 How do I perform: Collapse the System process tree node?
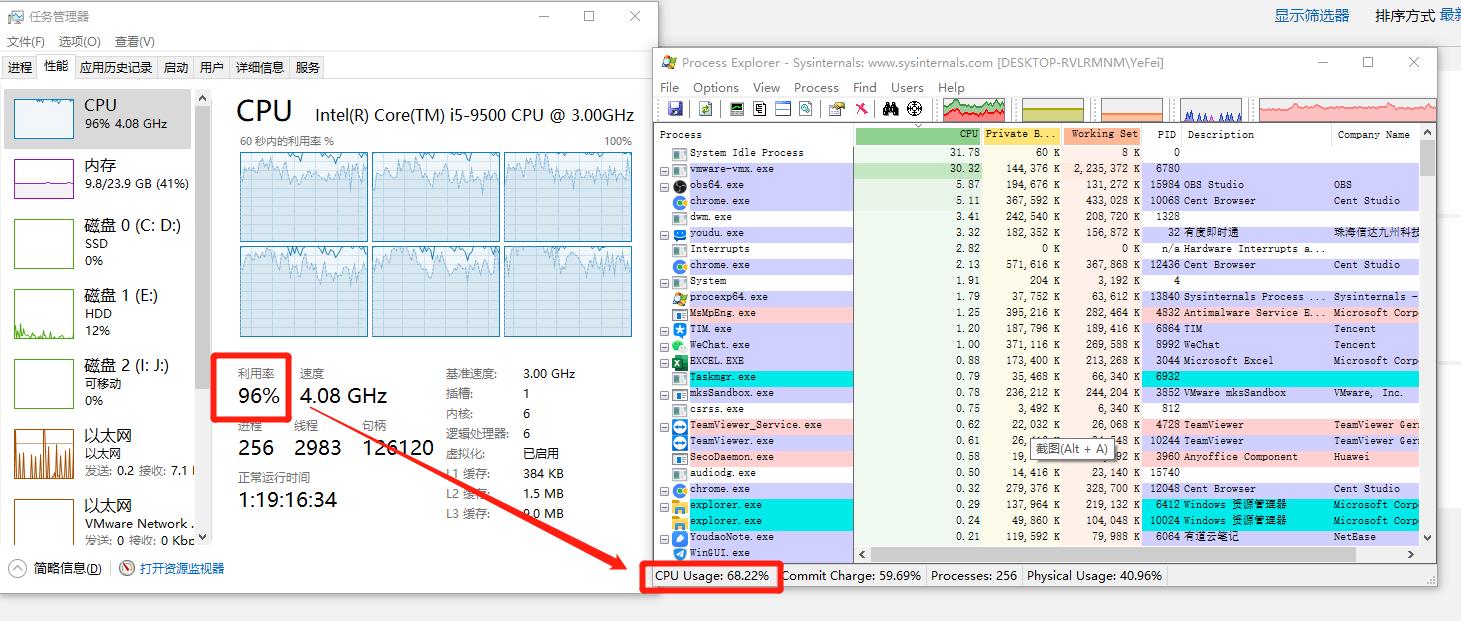(665, 281)
